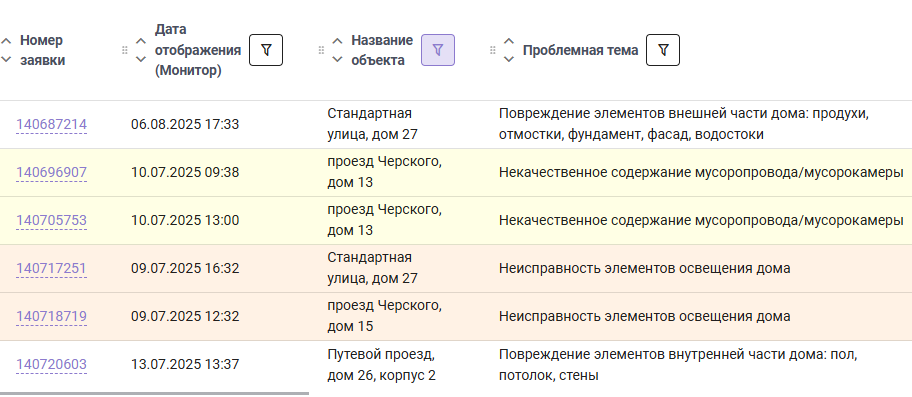Sort Название объекта descending with down chevron

[x=337, y=59]
